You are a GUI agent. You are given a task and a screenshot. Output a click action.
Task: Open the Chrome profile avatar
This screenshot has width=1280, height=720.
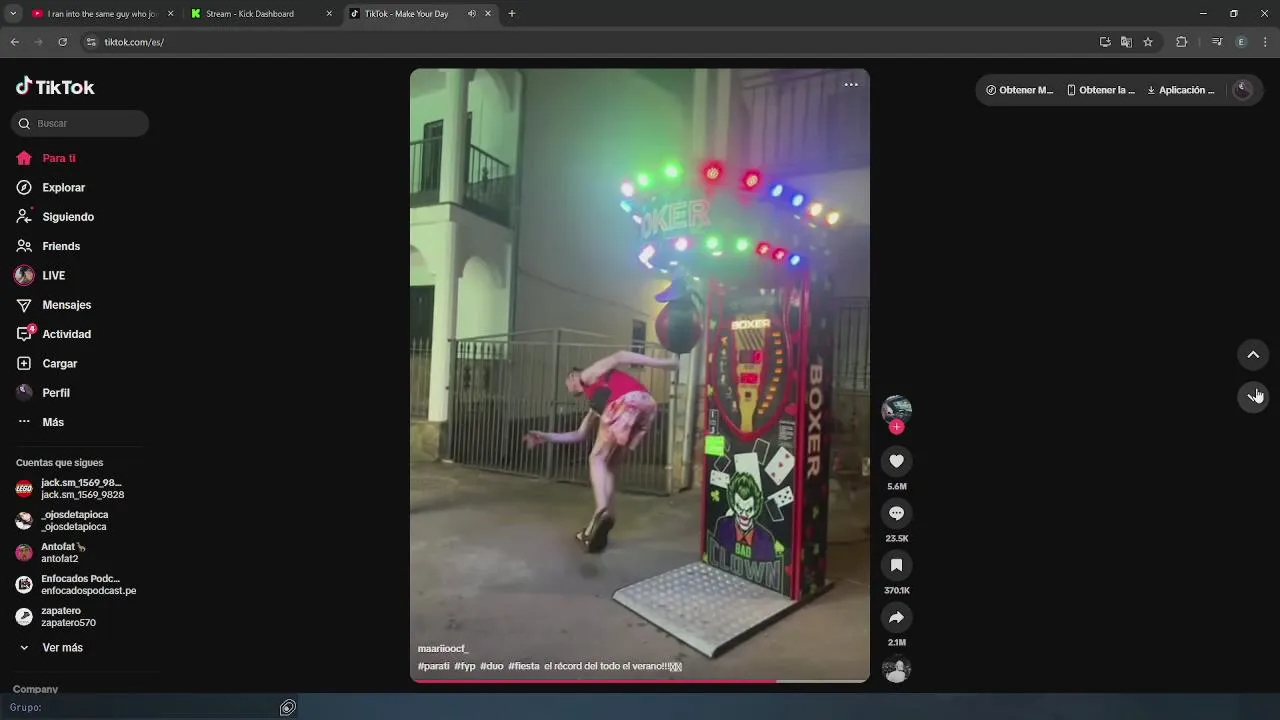click(1241, 42)
